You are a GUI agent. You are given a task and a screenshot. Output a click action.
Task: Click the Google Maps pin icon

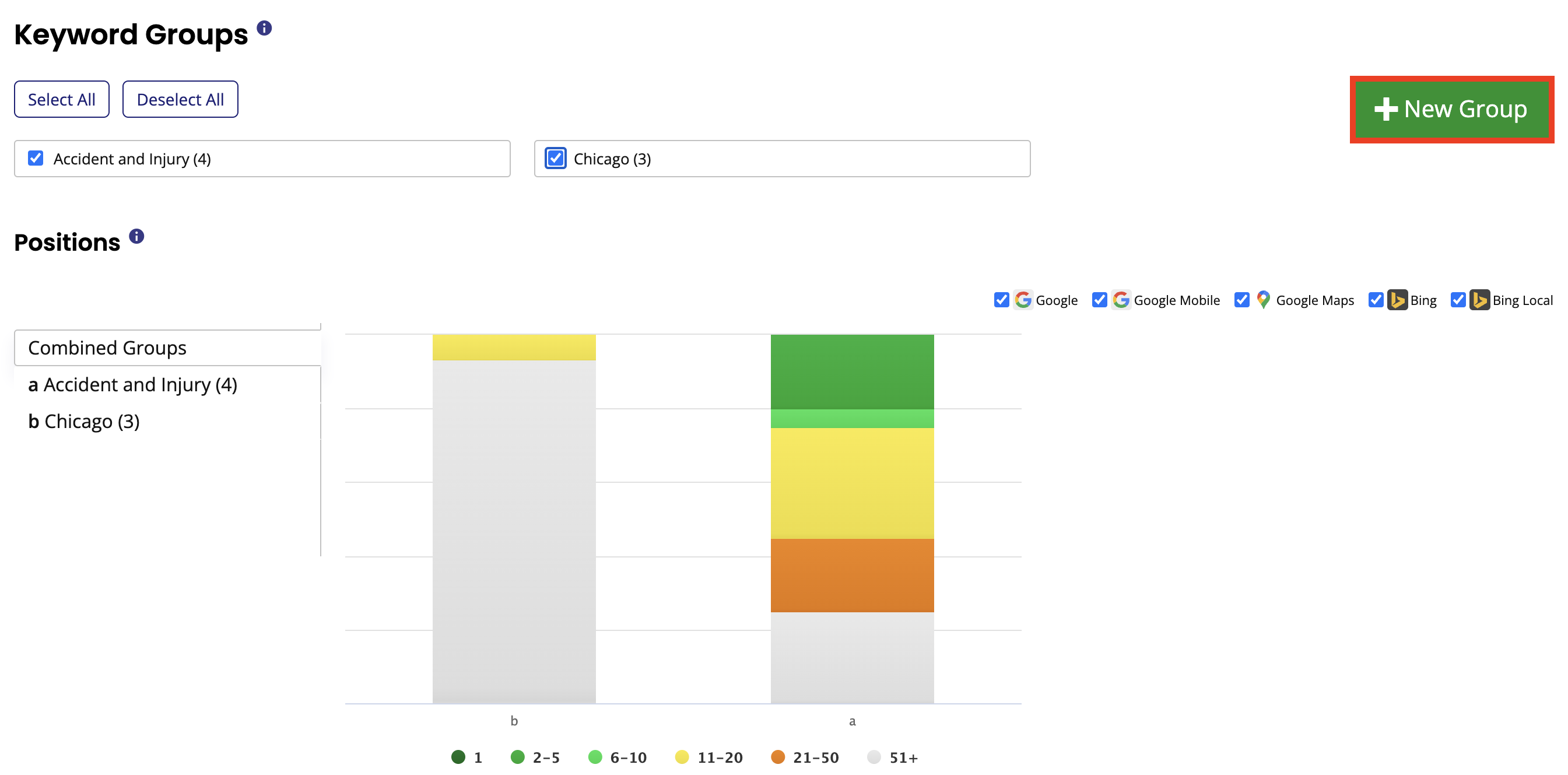(1264, 300)
